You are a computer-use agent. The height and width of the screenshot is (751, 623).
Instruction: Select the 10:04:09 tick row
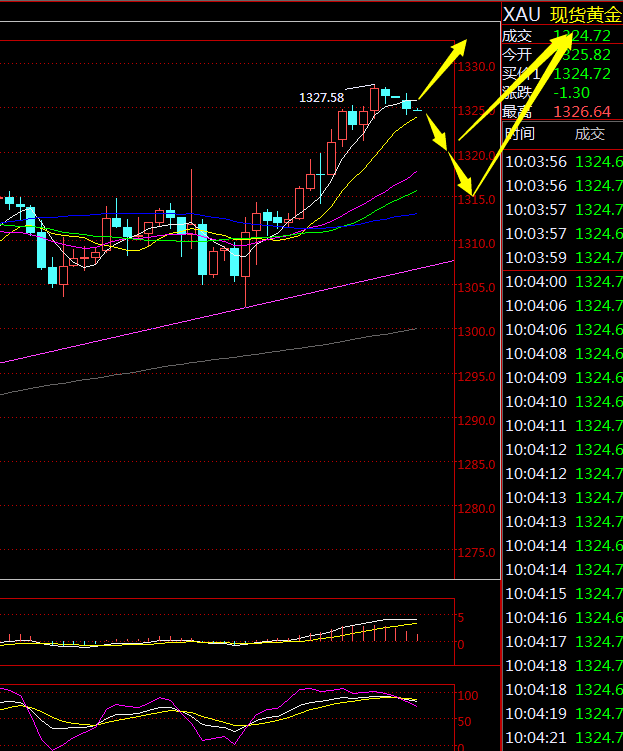[564, 377]
